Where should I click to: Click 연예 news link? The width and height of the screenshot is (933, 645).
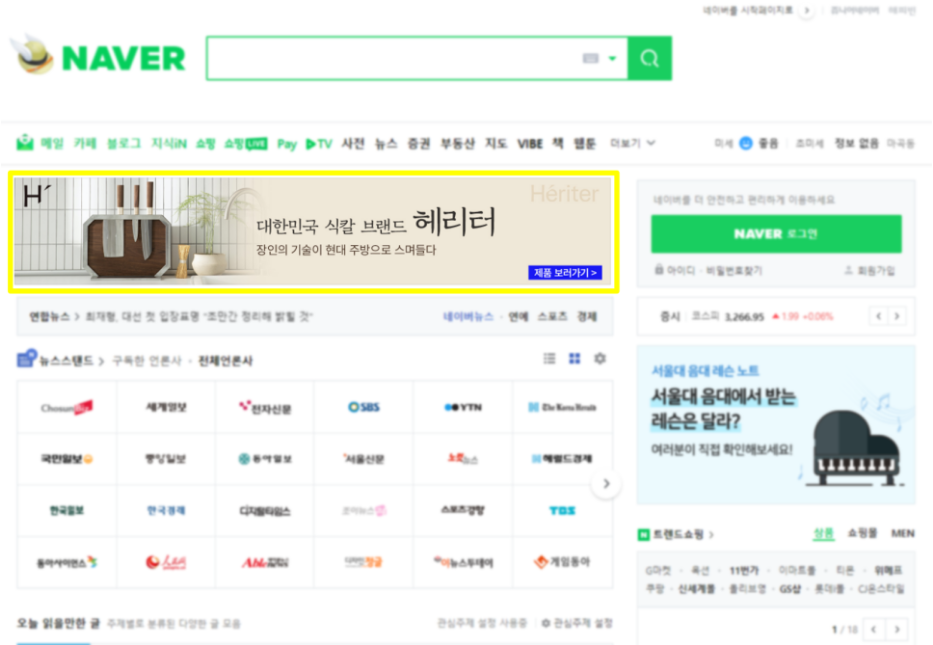pyautogui.click(x=518, y=317)
